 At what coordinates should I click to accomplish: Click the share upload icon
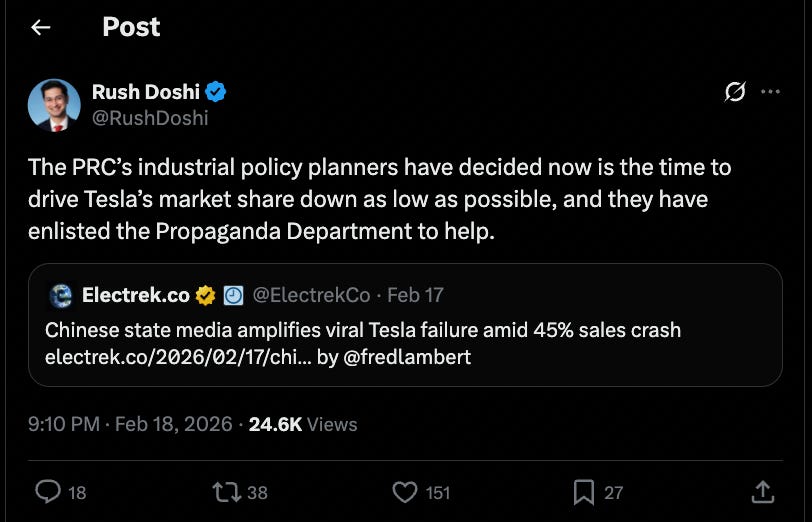click(x=761, y=491)
